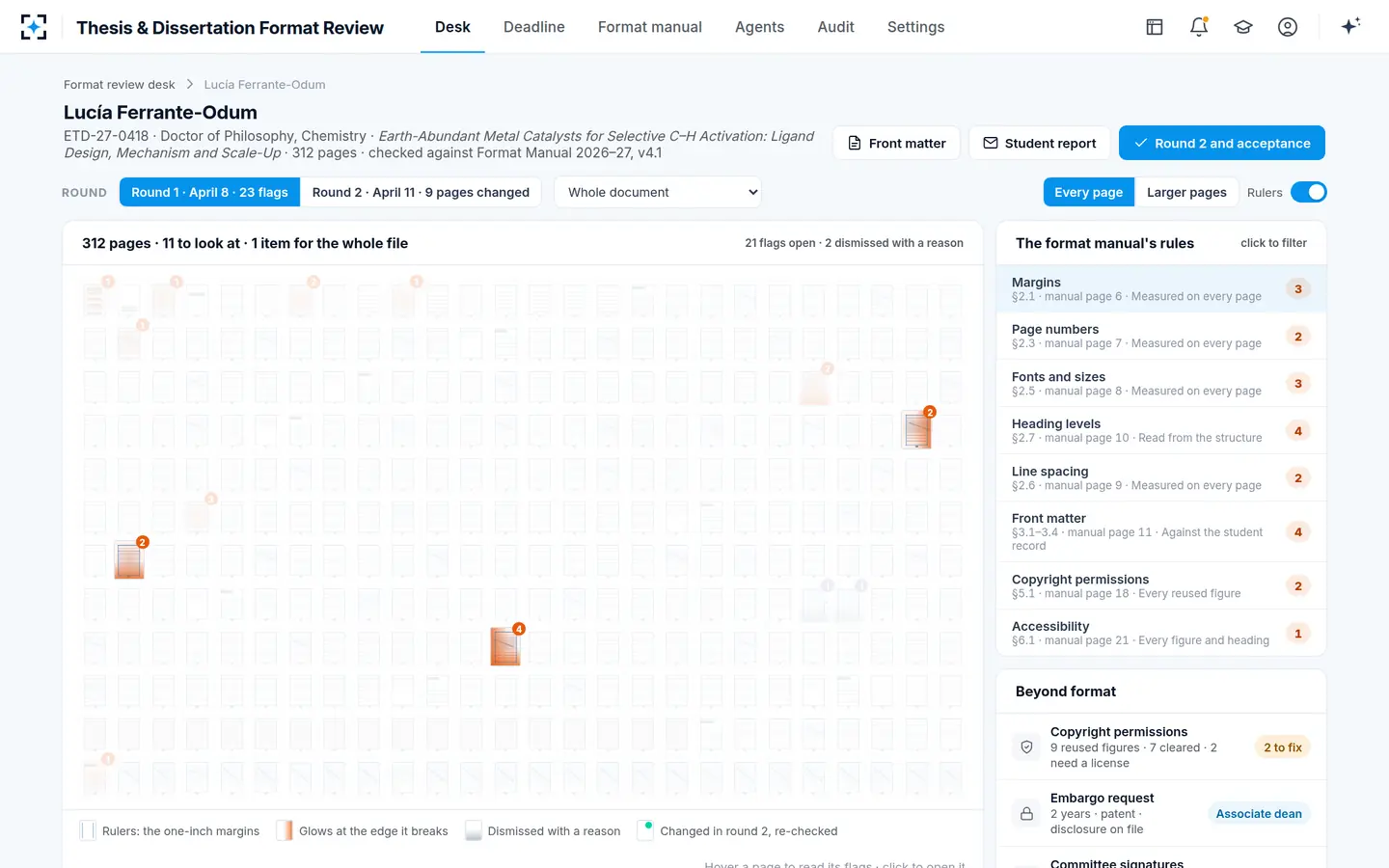Screen dimensions: 1389x868
Task: Go to the Agents tab
Action: point(759,27)
